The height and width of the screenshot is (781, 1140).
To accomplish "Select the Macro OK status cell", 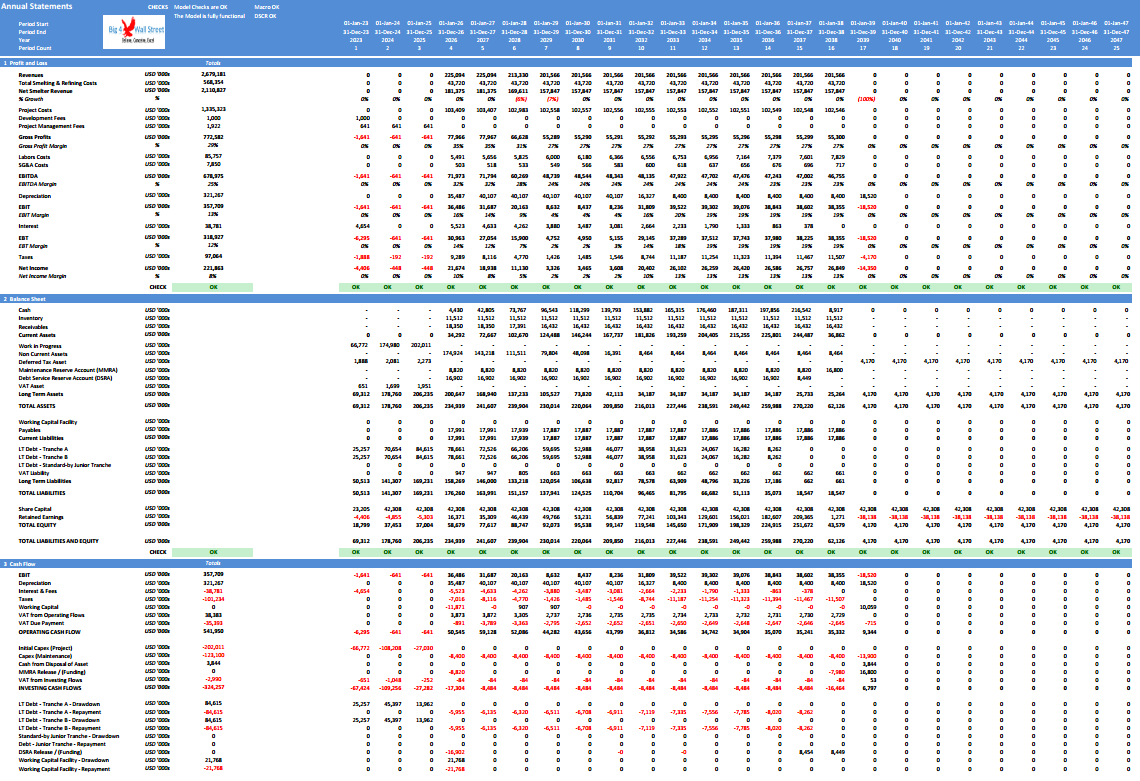I will [x=266, y=7].
